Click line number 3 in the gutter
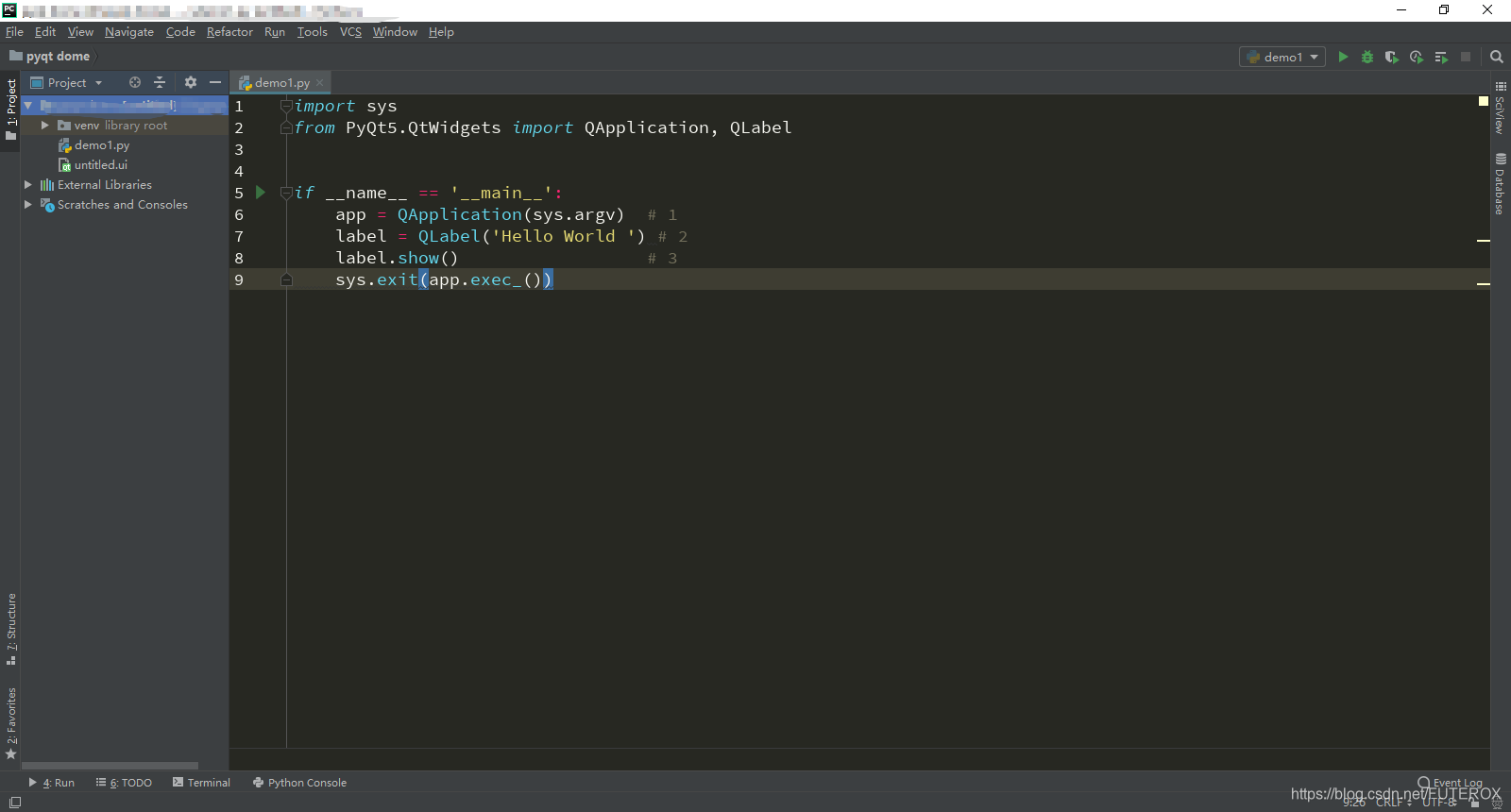The width and height of the screenshot is (1511, 812). tap(239, 149)
